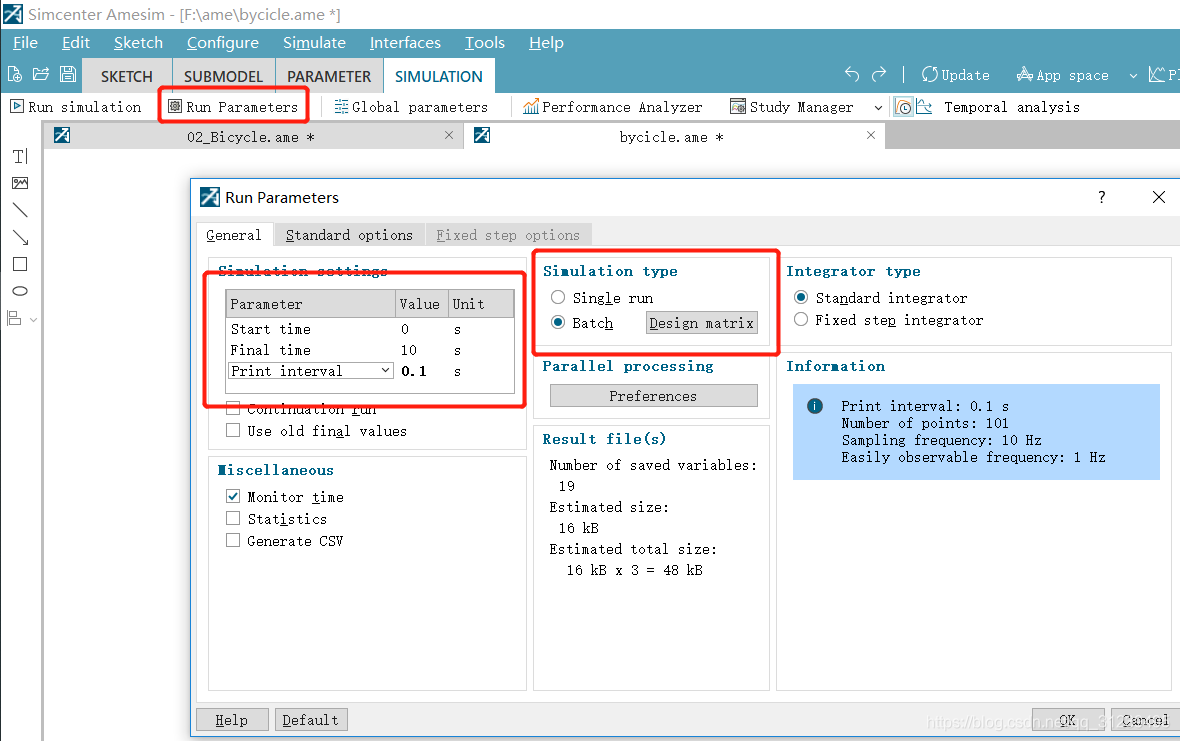Click the OK button
Screen dimensions: 1180x741
pyautogui.click(x=1067, y=720)
